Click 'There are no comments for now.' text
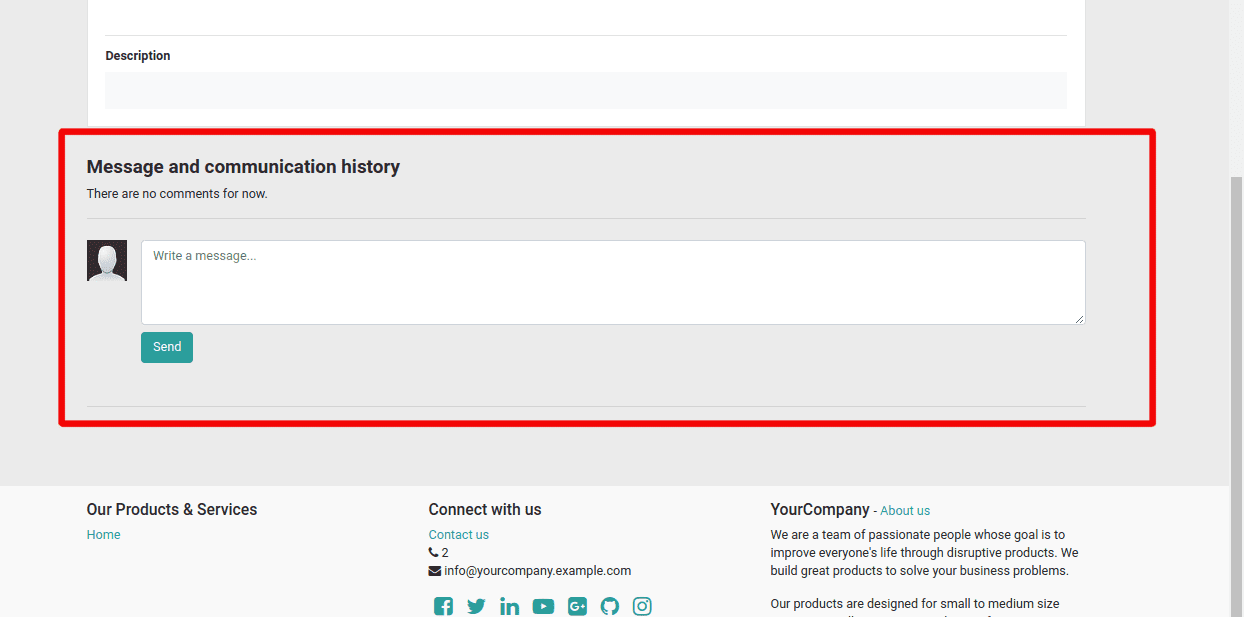 pyautogui.click(x=177, y=194)
